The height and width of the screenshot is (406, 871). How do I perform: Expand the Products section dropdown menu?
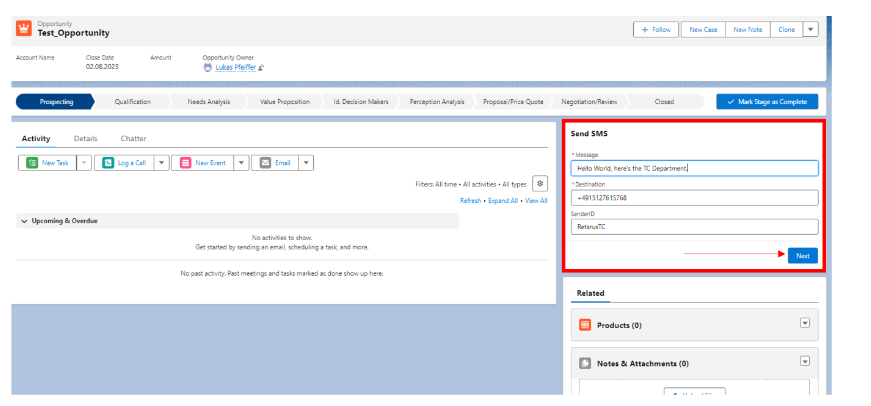[805, 322]
